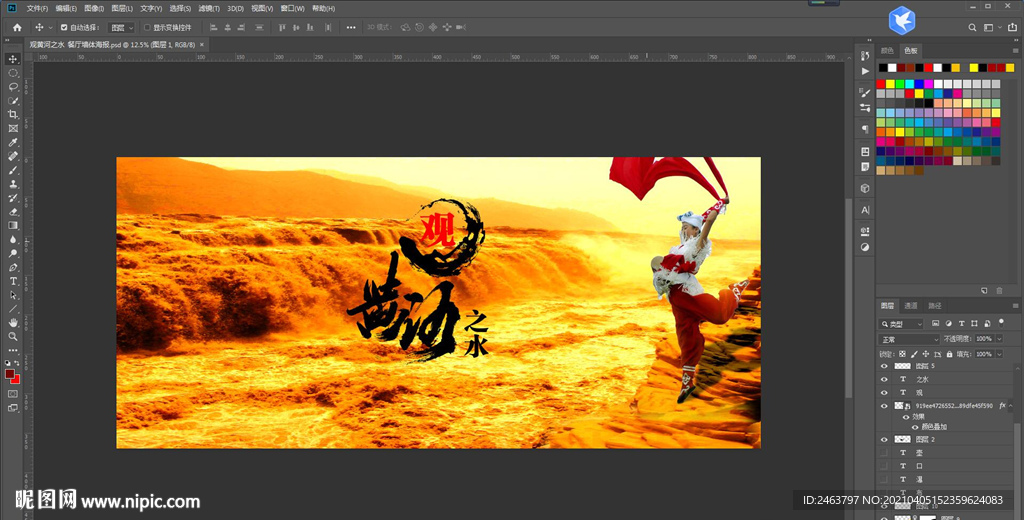Select the Crop tool
This screenshot has height=520, width=1024.
point(13,115)
